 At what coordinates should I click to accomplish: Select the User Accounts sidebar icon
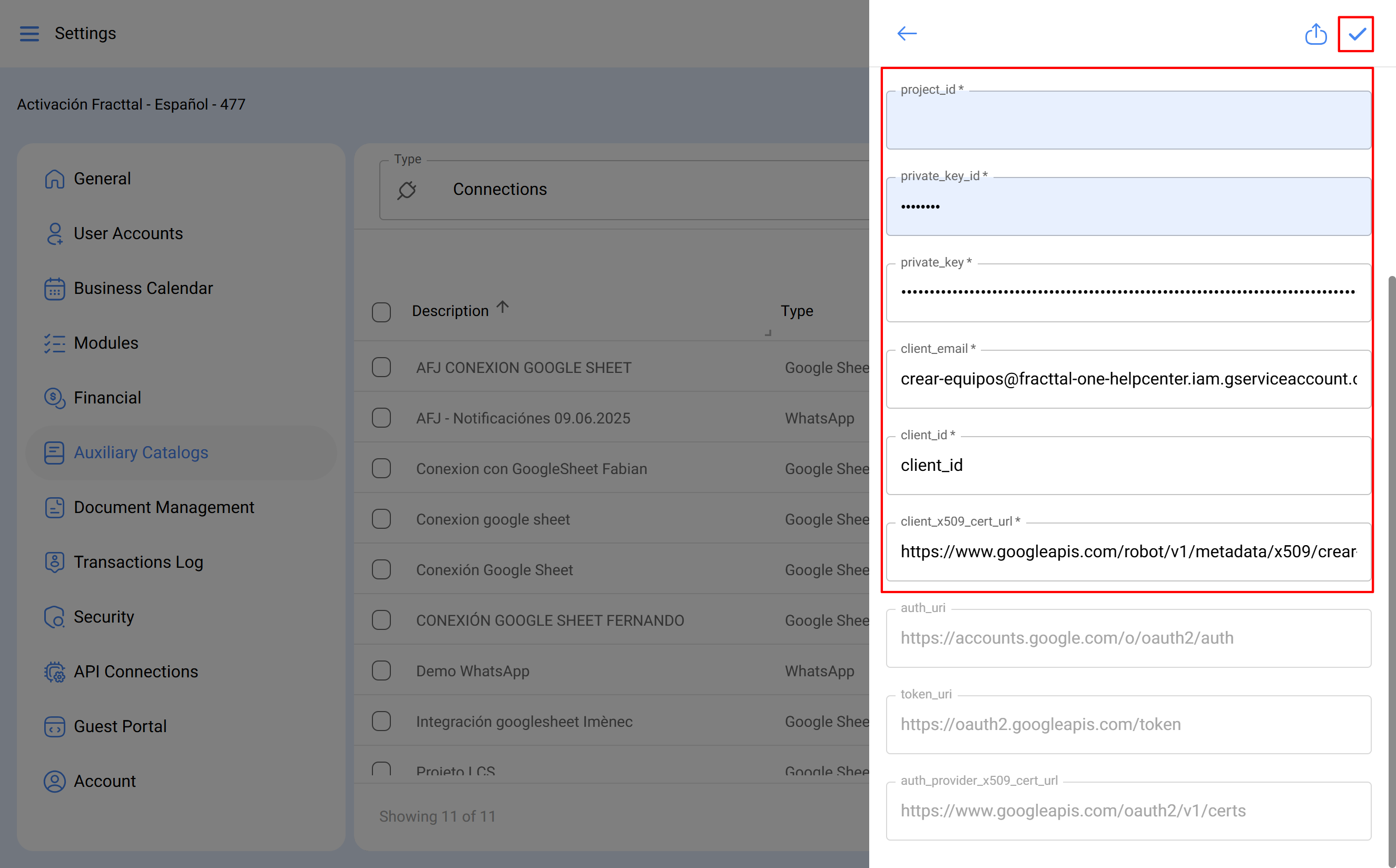tap(55, 233)
